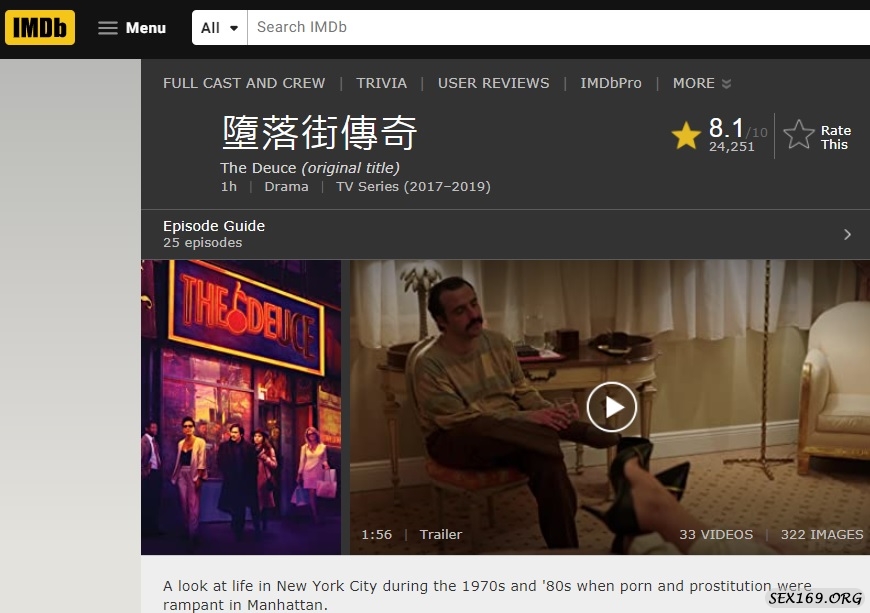The height and width of the screenshot is (613, 870).
Task: Visit the IMDbPro link
Action: pyautogui.click(x=611, y=83)
